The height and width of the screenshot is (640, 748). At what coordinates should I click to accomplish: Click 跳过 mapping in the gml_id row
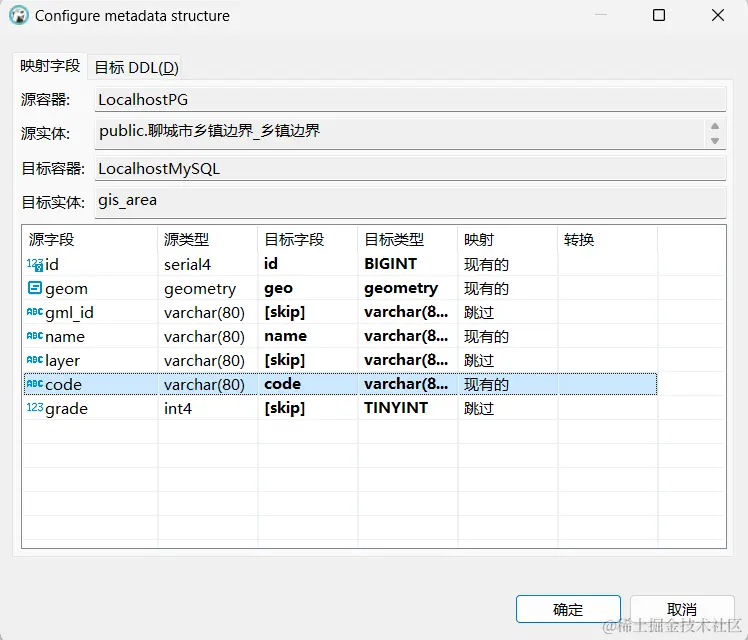(x=508, y=312)
